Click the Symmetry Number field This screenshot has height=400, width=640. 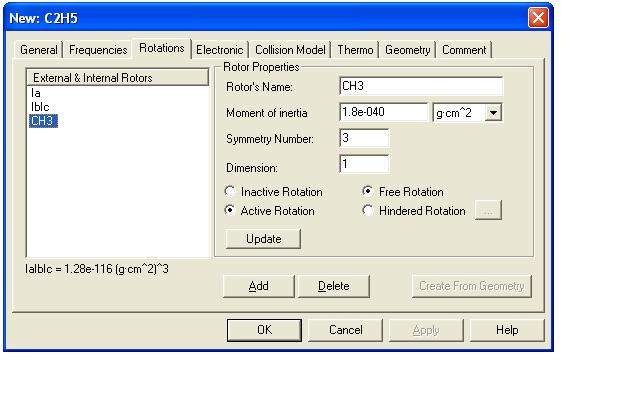(x=364, y=138)
